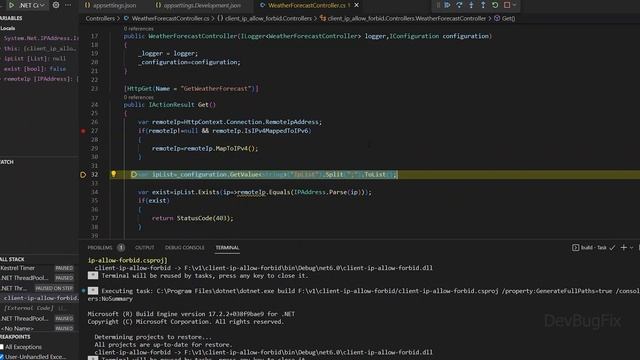Image resolution: width=640 pixels, height=360 pixels.
Task: Collapse the Locals scope
Action: coord(40,28)
